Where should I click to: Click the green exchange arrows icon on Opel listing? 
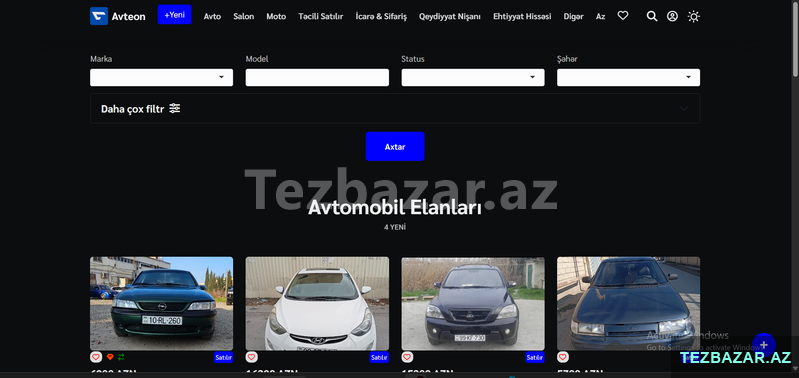[x=121, y=357]
